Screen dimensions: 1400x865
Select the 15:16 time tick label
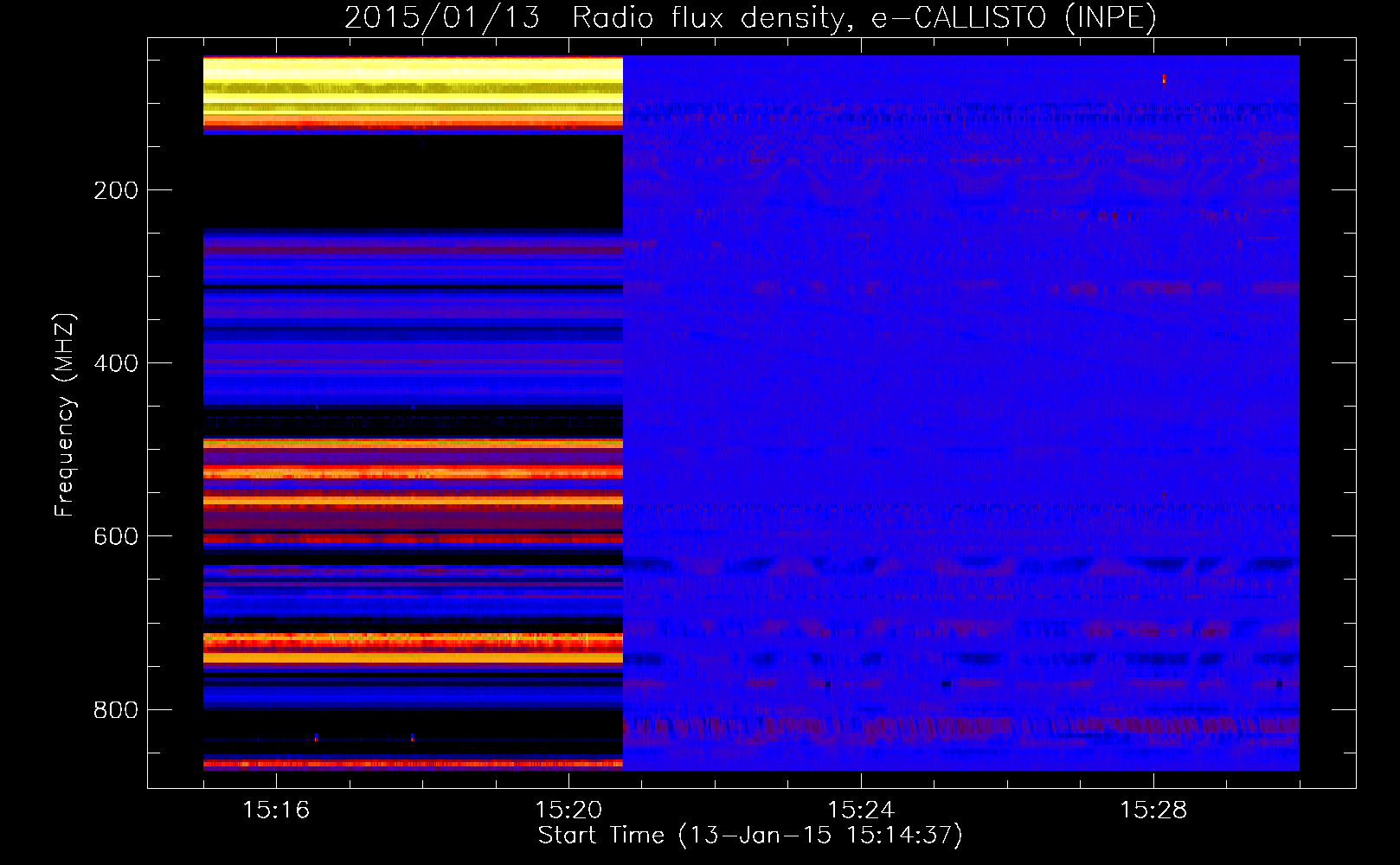pyautogui.click(x=276, y=810)
